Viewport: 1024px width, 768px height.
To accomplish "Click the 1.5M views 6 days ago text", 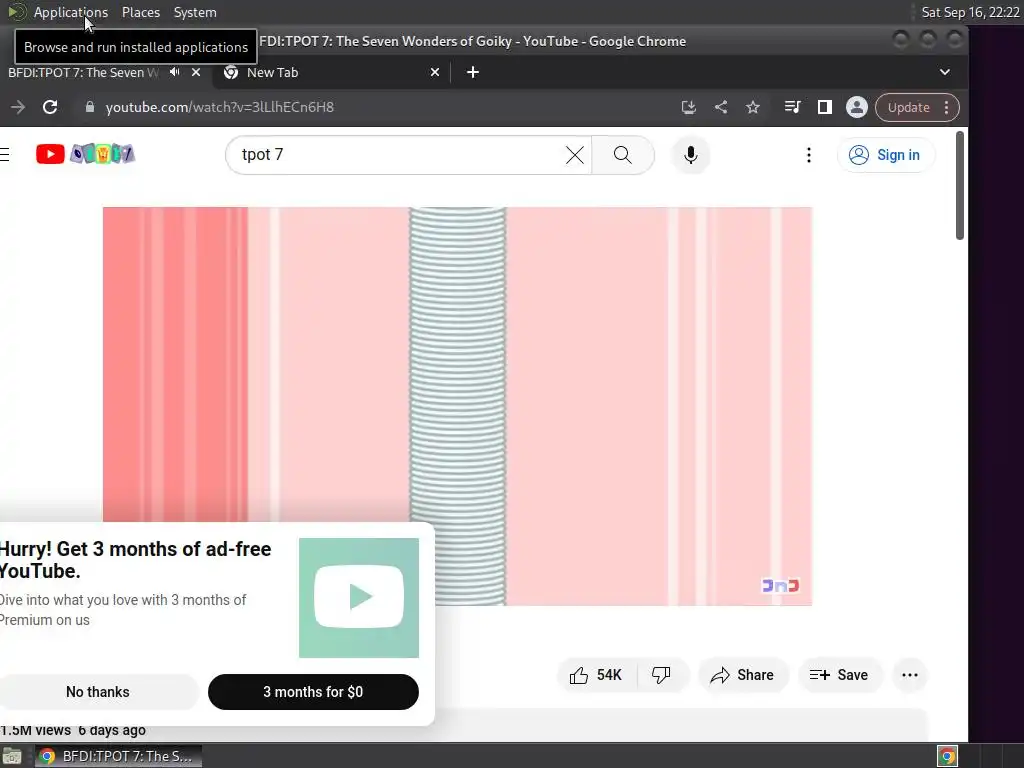I will pos(73,730).
